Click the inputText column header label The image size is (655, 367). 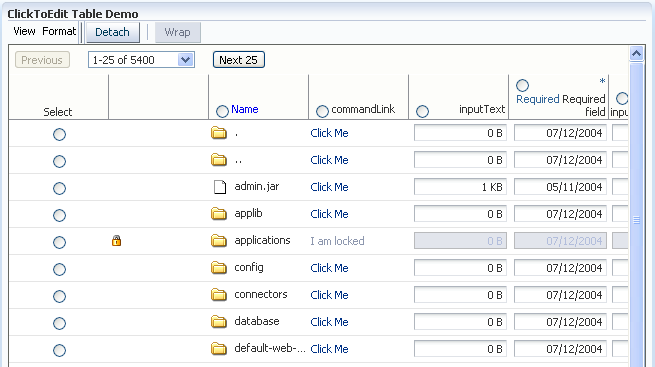pyautogui.click(x=482, y=109)
